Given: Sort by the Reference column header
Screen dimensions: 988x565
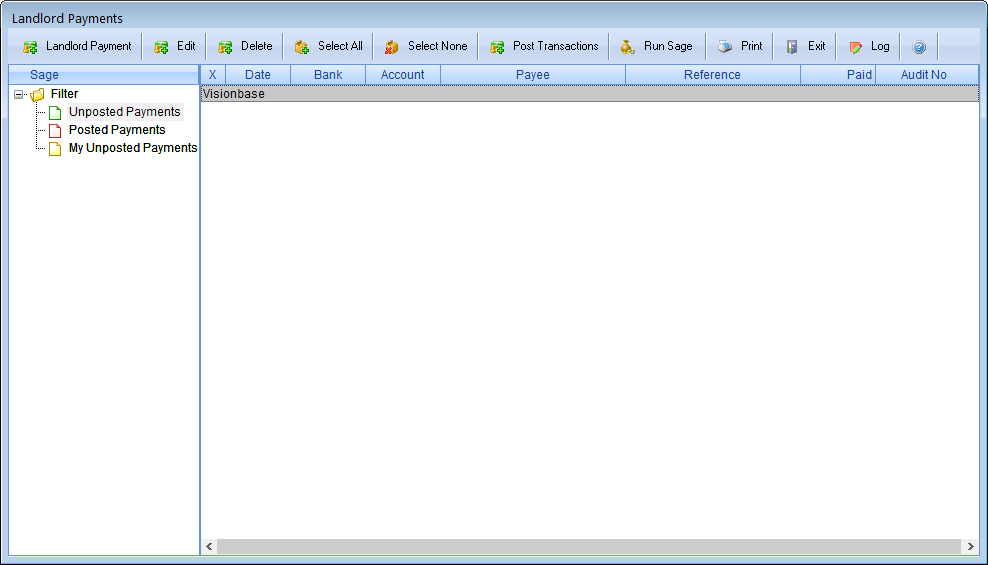Looking at the screenshot, I should [x=713, y=75].
